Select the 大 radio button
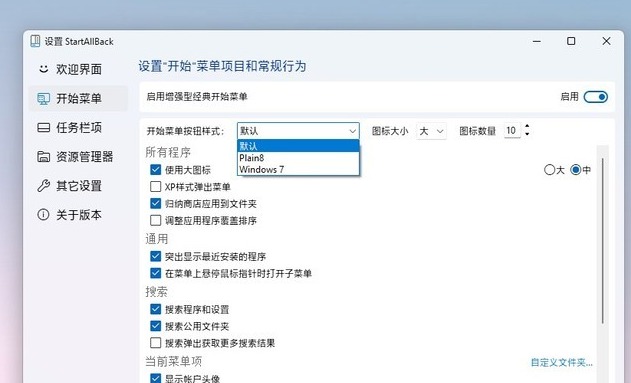This screenshot has width=631, height=383. coord(549,170)
